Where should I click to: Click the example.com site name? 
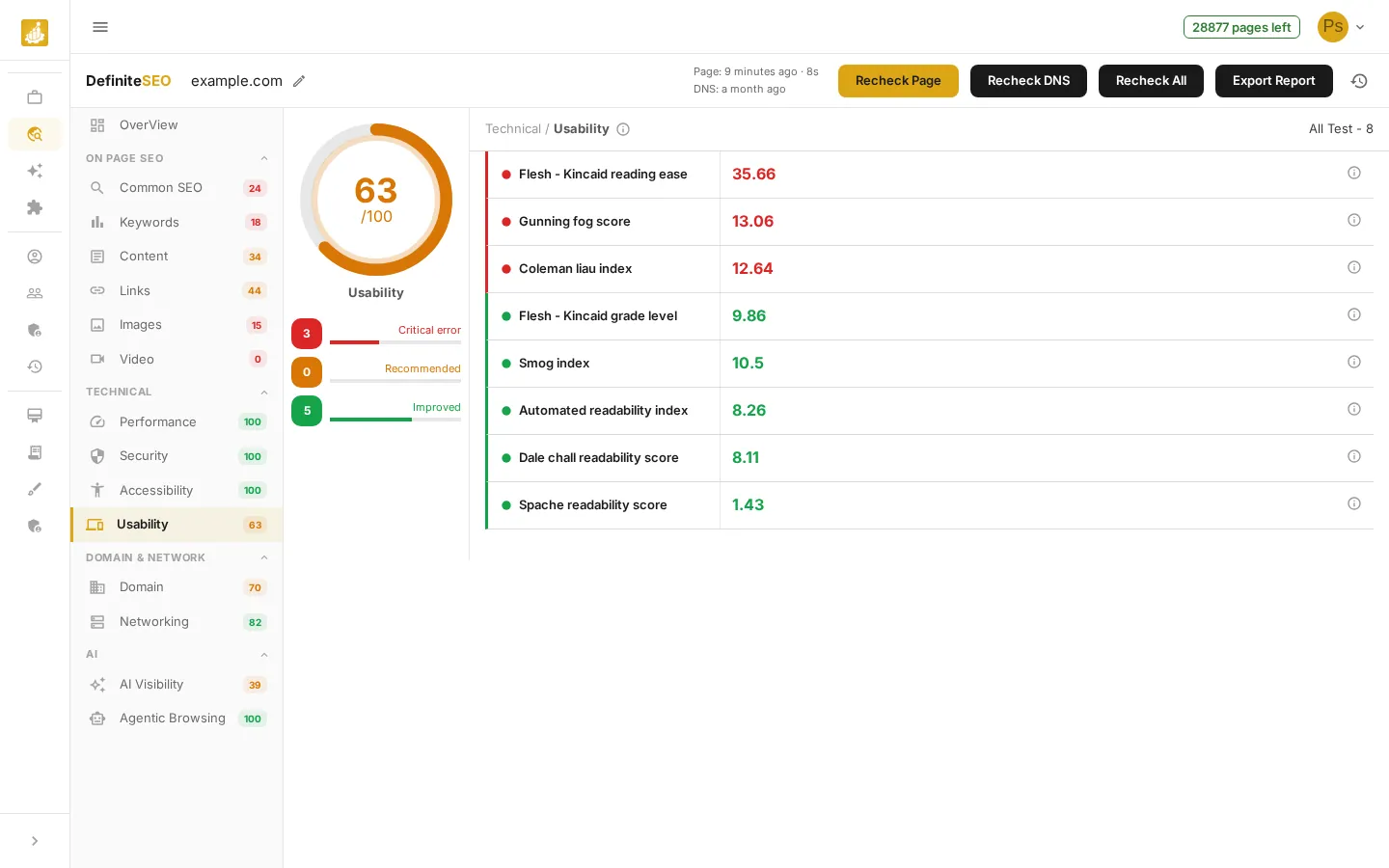point(236,81)
